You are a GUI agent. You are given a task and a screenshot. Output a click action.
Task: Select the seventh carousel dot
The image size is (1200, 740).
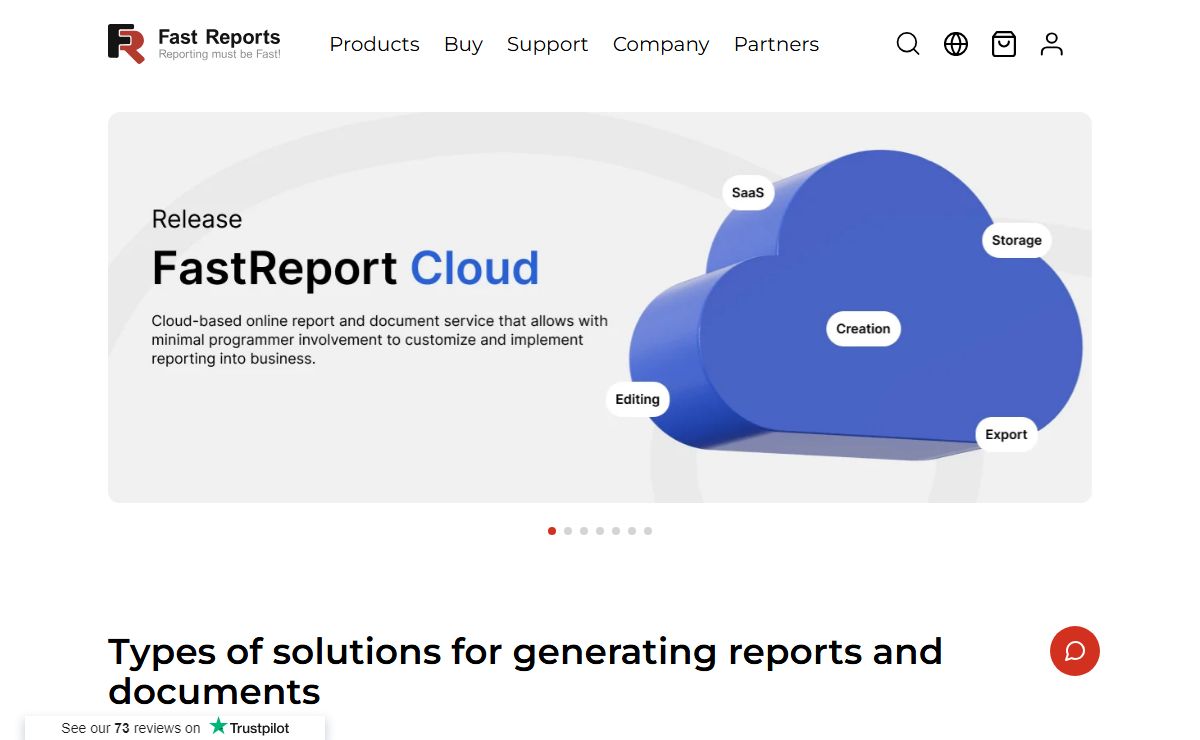tap(648, 531)
